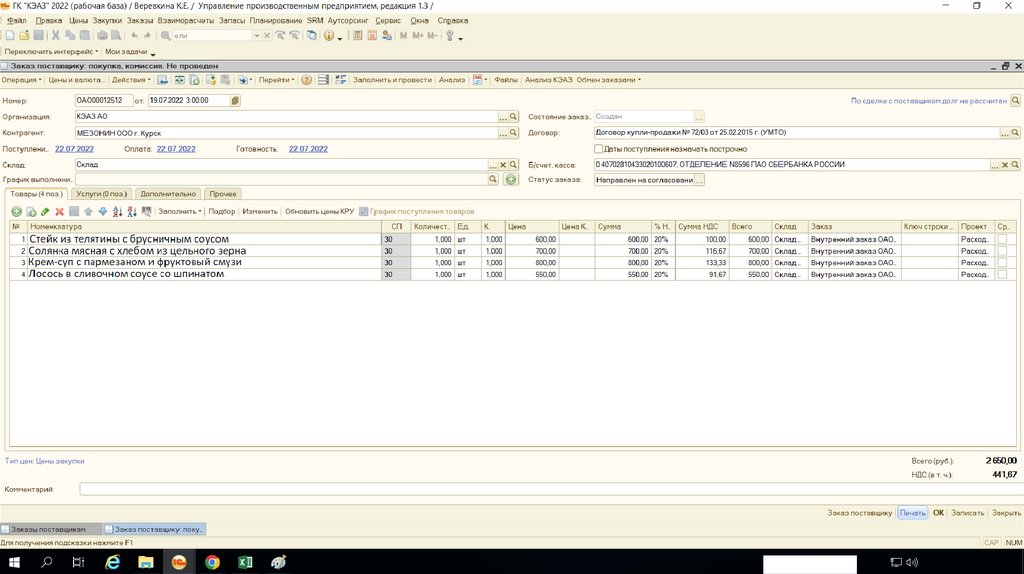
Task: Delete the selected goods row (red X)
Action: pos(60,212)
